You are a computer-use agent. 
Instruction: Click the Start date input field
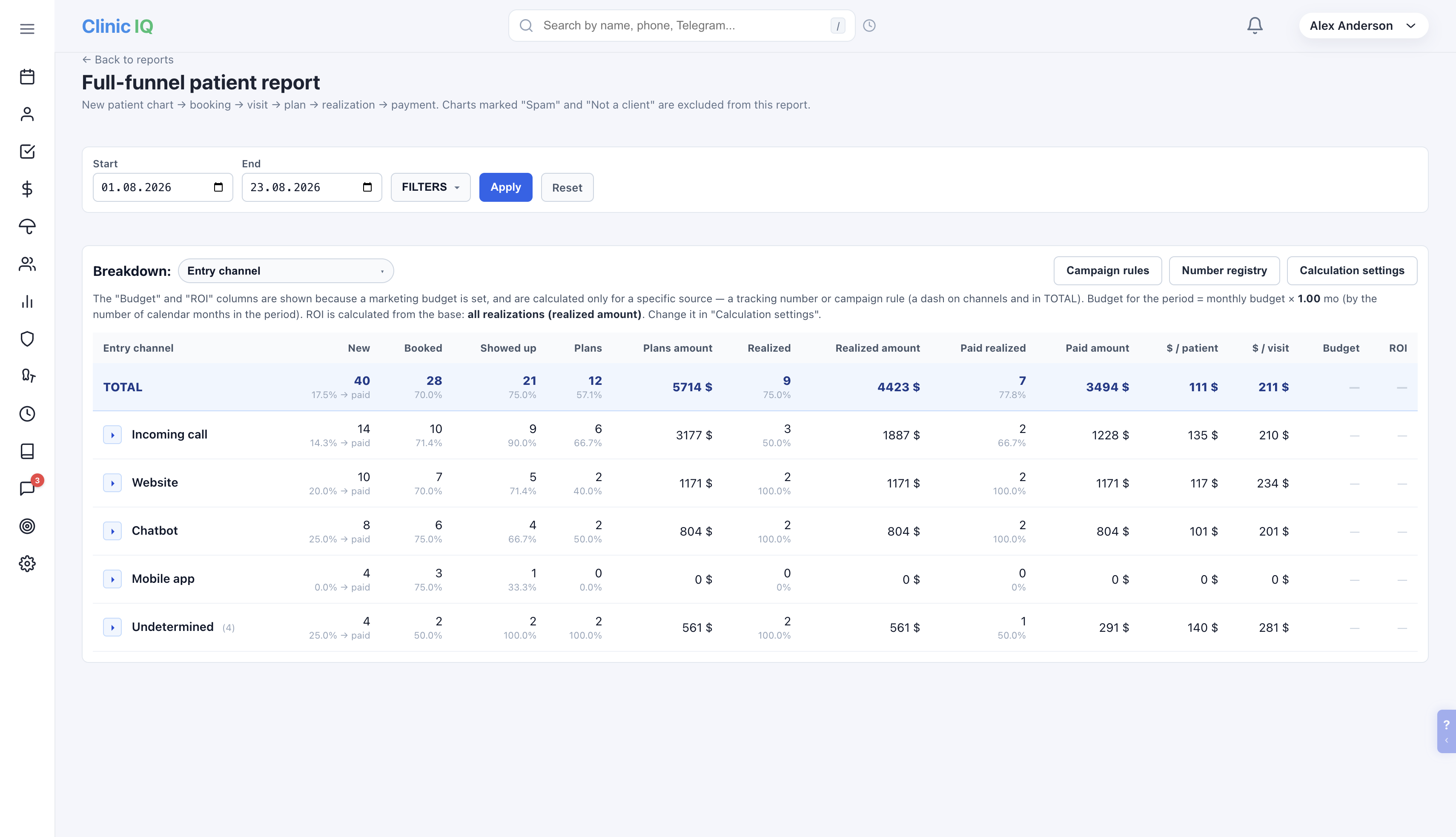(163, 187)
